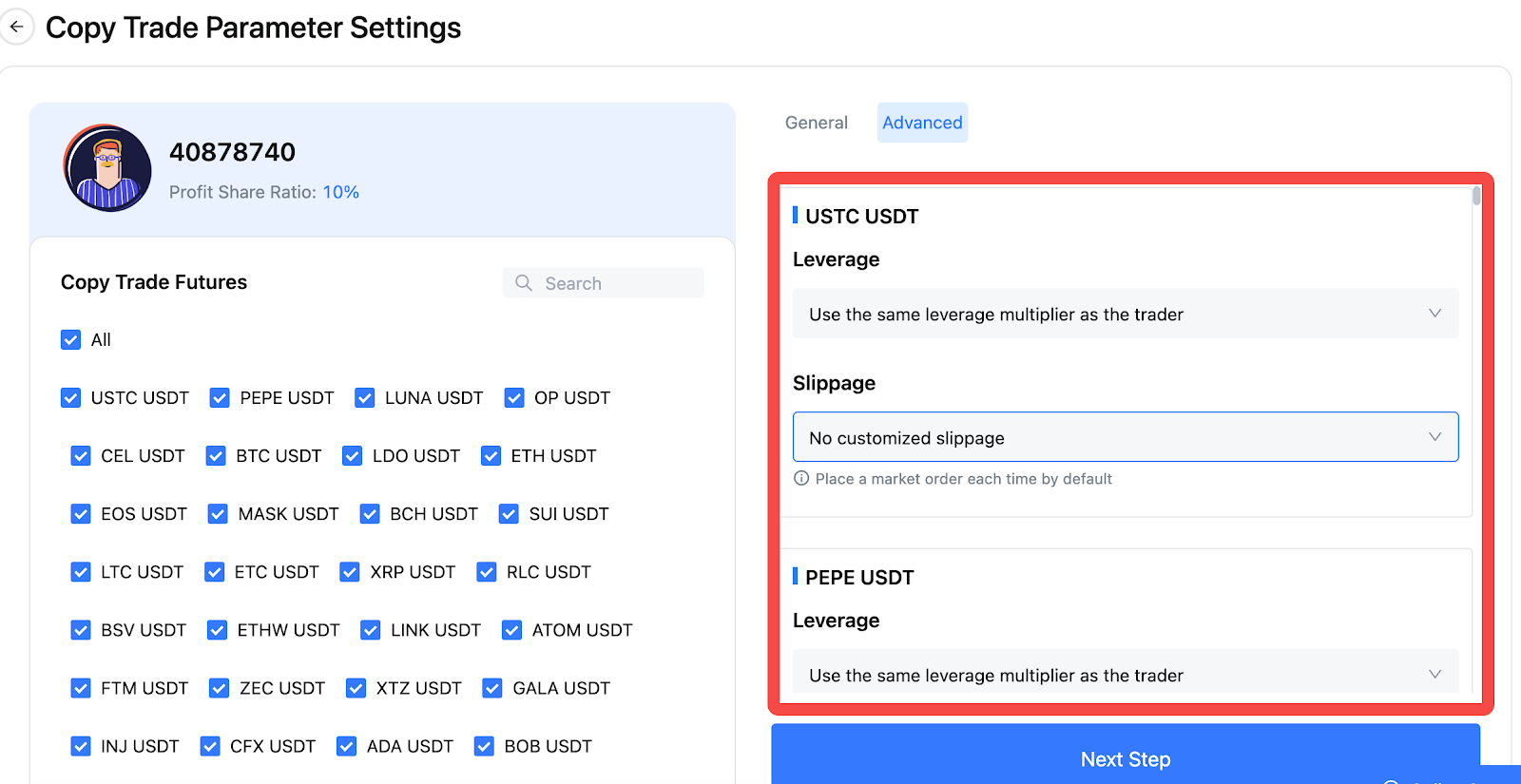Click the trader ID 40878740

pos(232,152)
